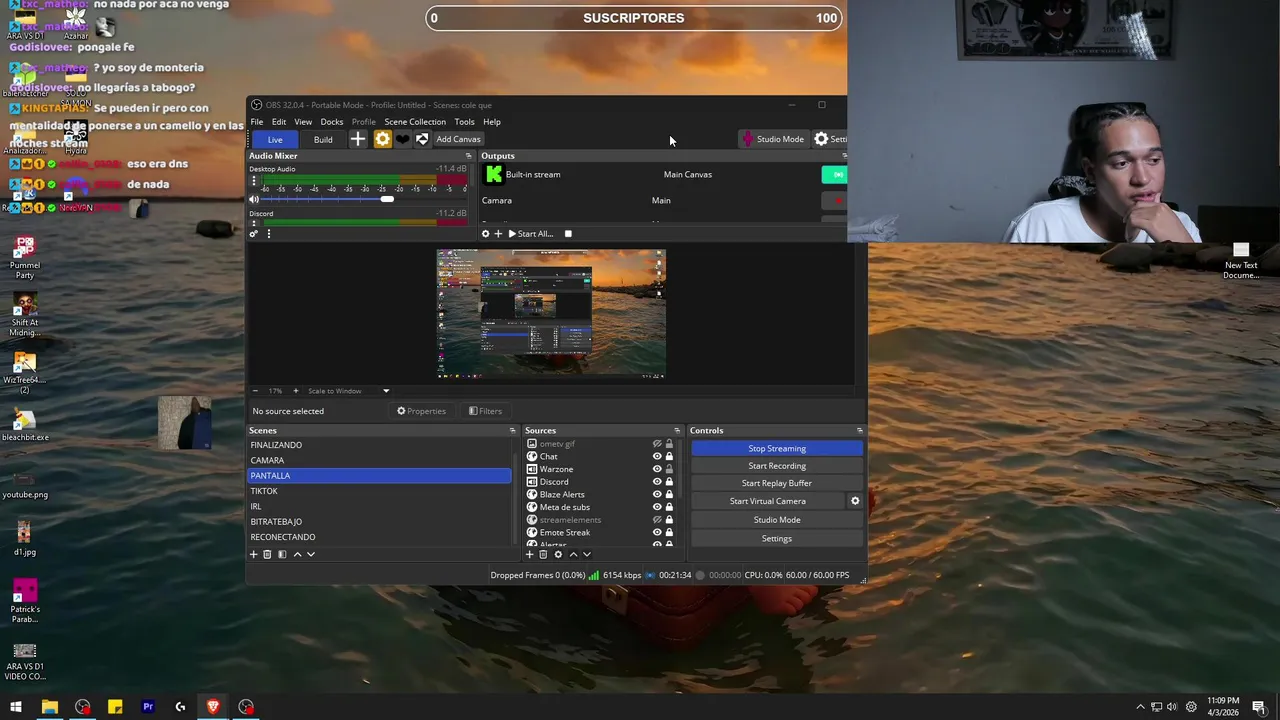Viewport: 1280px width, 720px height.
Task: Open the Tools menu
Action: (x=464, y=122)
